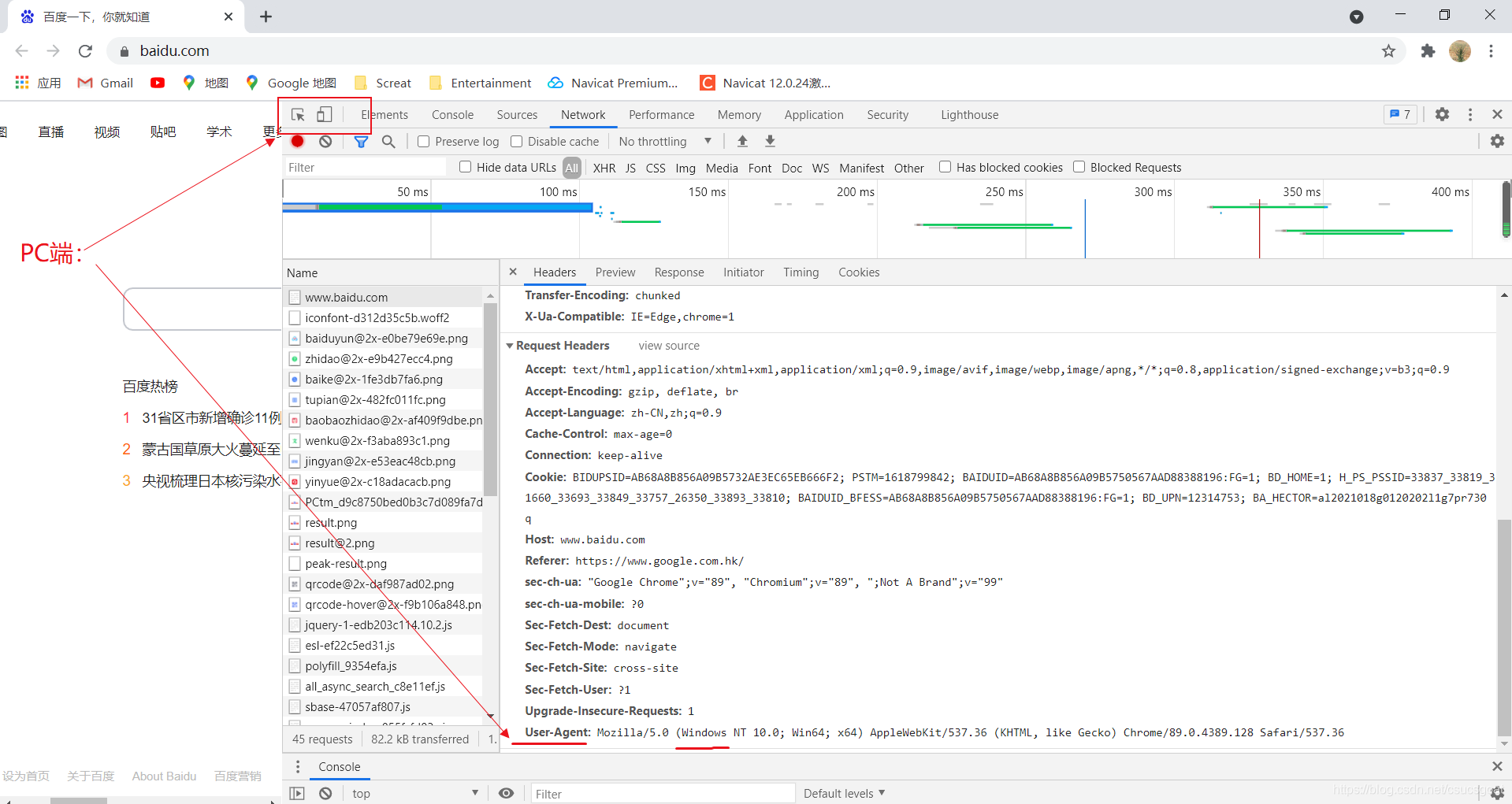Viewport: 1512px width, 804px height.
Task: Open Network settings gear icon
Action: [1497, 141]
